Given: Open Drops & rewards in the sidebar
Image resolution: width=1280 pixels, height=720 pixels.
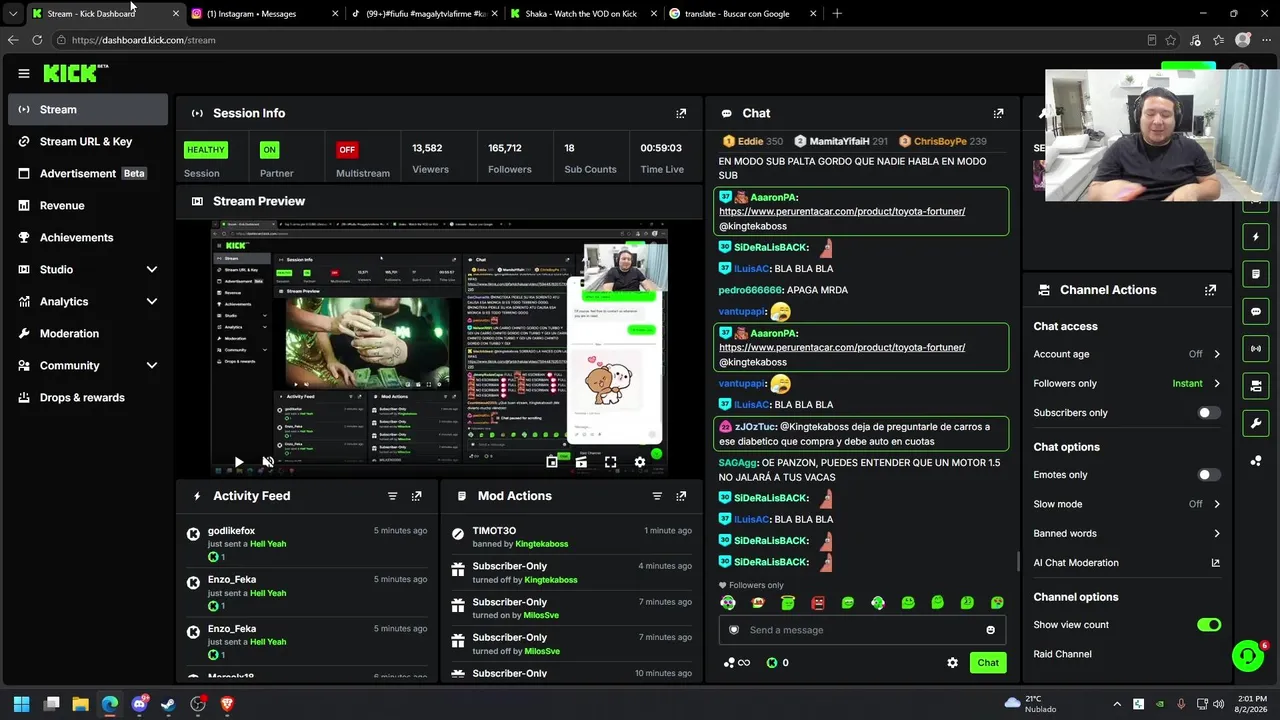Looking at the screenshot, I should click(x=88, y=398).
